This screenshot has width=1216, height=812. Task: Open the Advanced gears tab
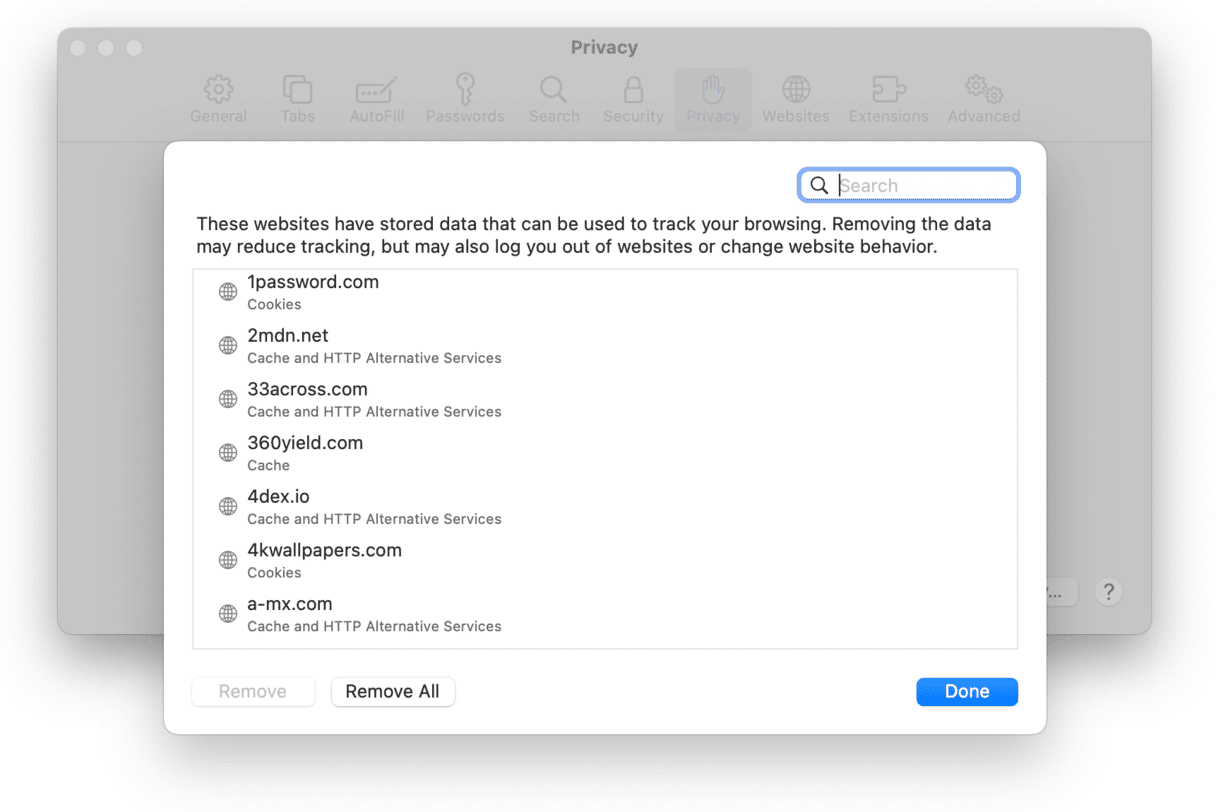pos(983,99)
